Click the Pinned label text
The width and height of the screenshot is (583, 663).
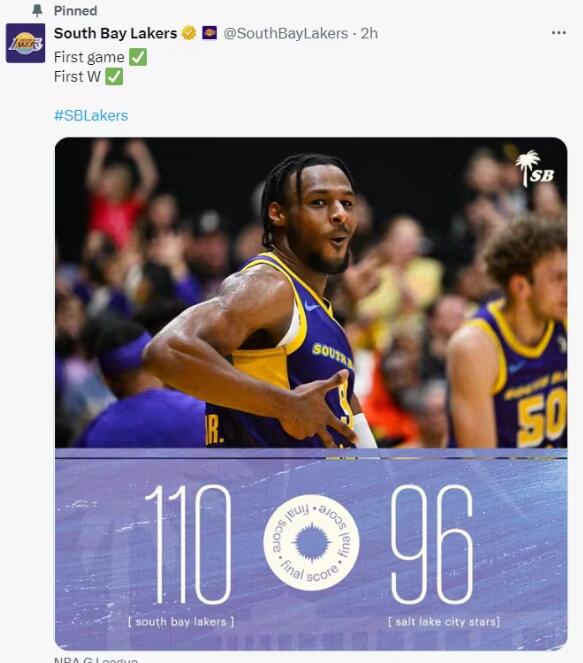point(75,11)
